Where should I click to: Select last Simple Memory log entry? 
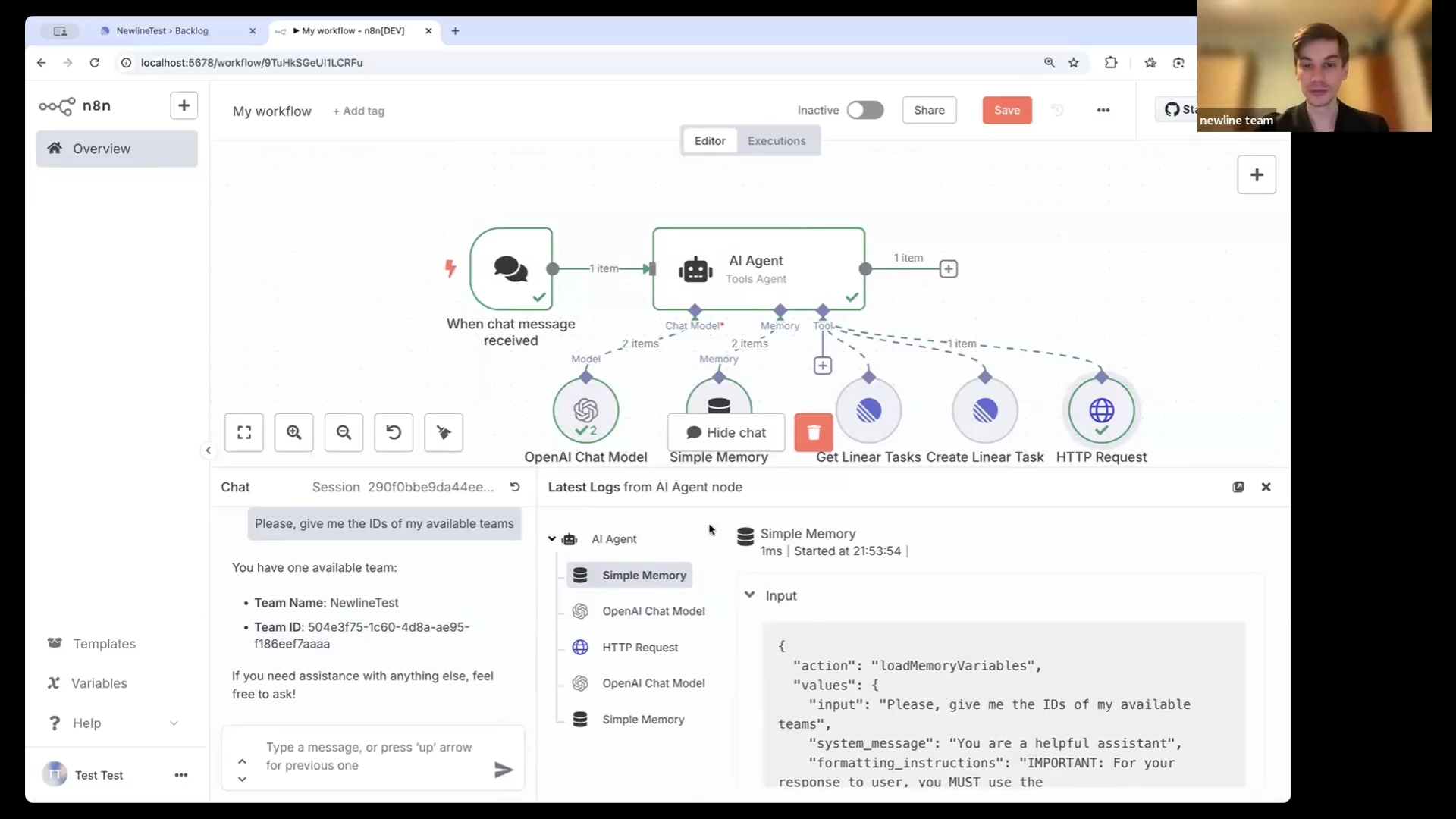(x=629, y=720)
